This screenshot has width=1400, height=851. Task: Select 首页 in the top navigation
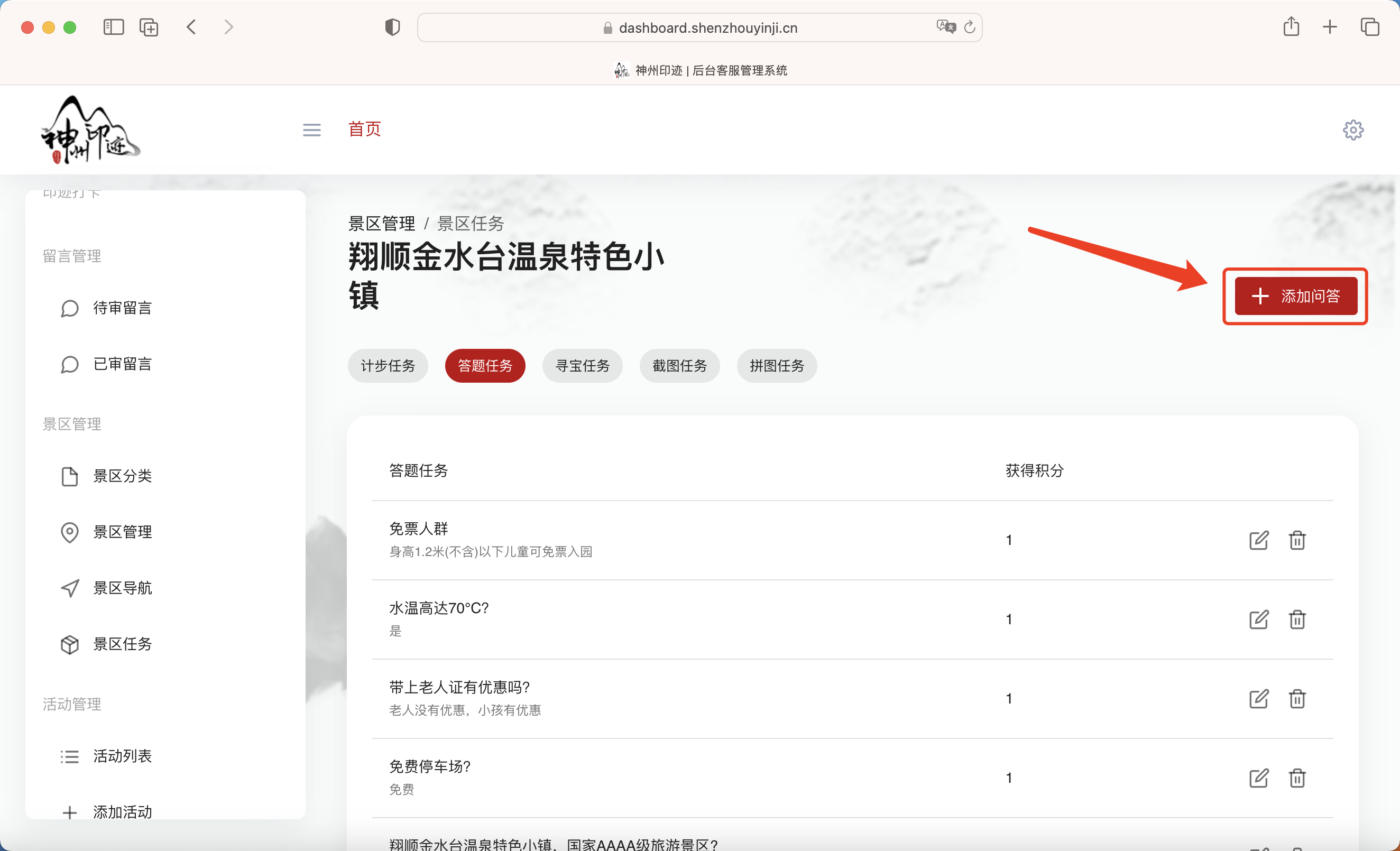point(364,129)
